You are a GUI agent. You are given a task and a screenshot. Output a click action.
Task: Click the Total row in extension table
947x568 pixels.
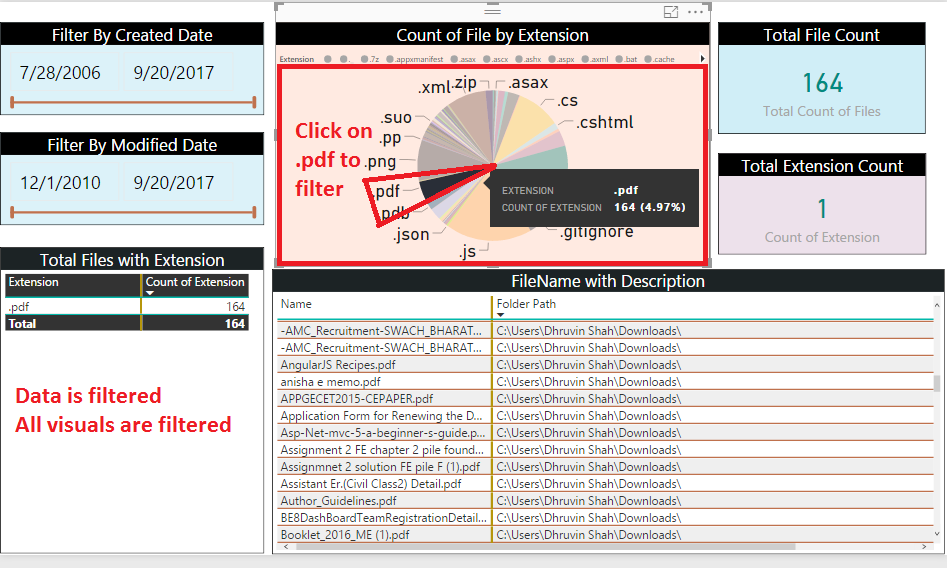pyautogui.click(x=127, y=323)
